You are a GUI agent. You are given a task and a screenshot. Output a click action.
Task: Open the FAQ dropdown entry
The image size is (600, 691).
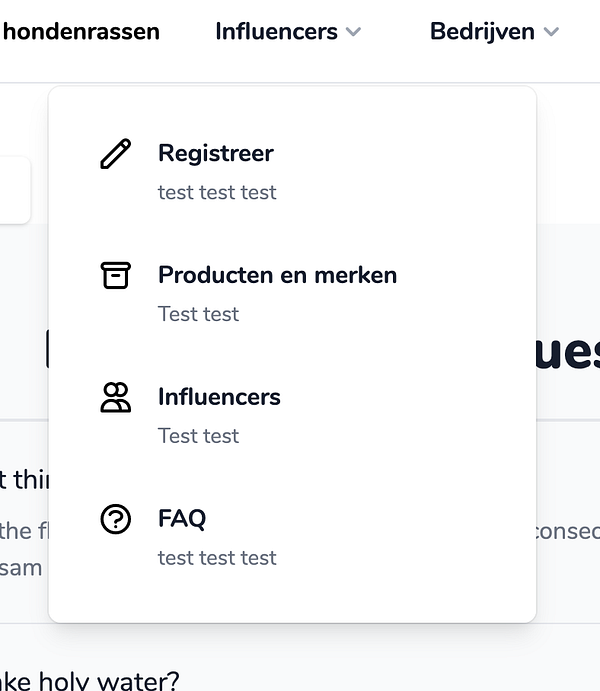[x=182, y=519]
